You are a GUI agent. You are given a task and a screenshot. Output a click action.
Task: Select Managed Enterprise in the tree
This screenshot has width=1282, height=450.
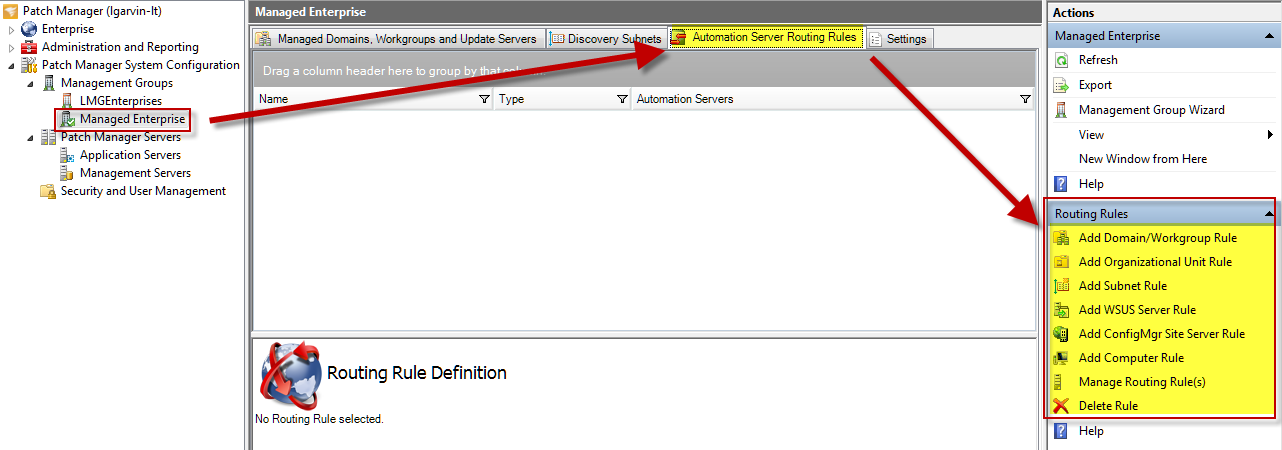point(132,119)
